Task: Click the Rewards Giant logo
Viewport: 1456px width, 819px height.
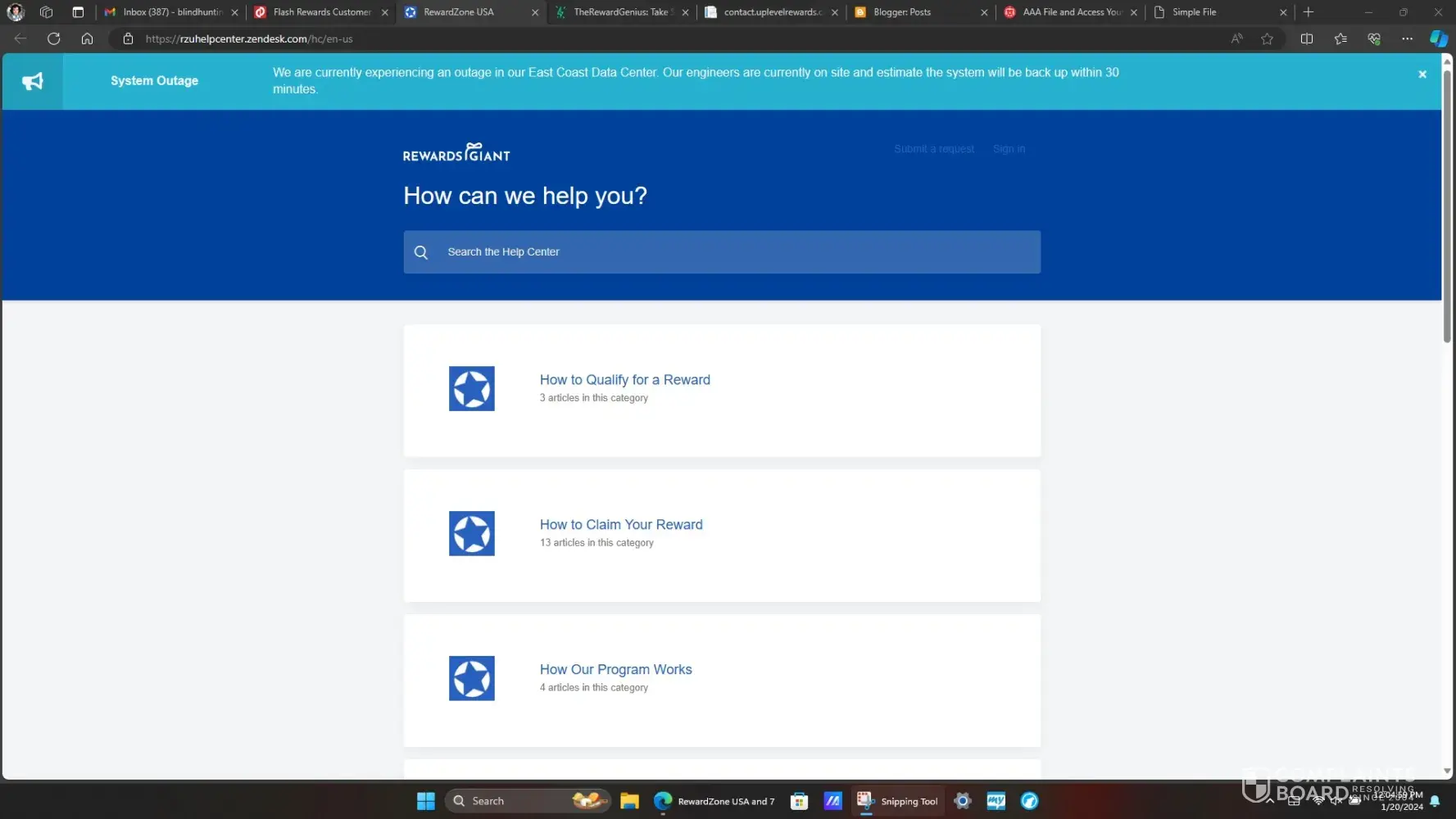Action: [x=456, y=153]
